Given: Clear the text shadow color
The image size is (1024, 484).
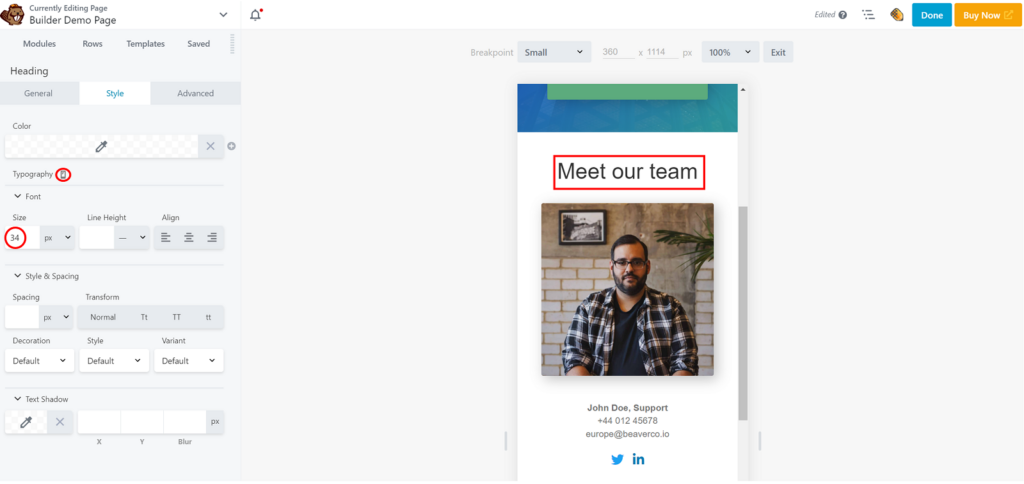Looking at the screenshot, I should (59, 422).
